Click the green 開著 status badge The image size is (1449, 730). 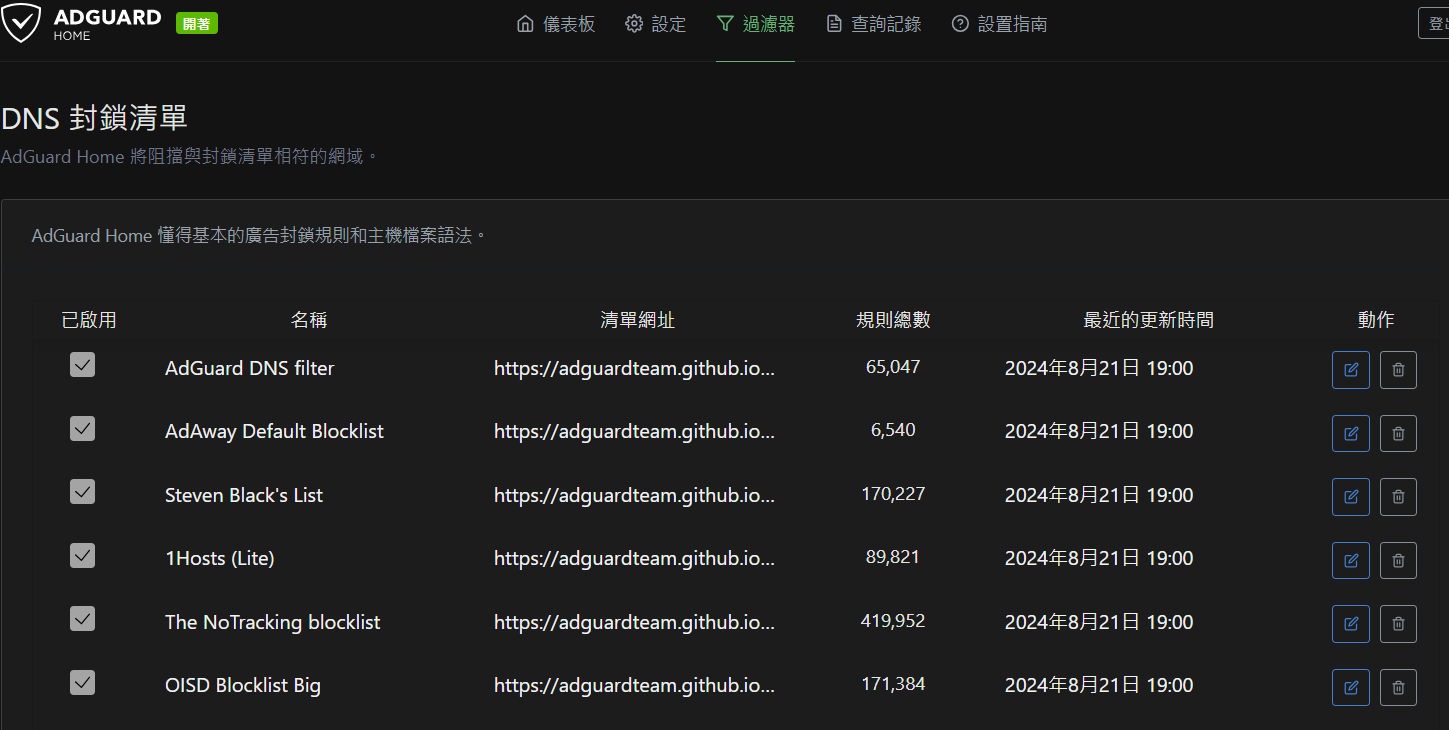(197, 24)
